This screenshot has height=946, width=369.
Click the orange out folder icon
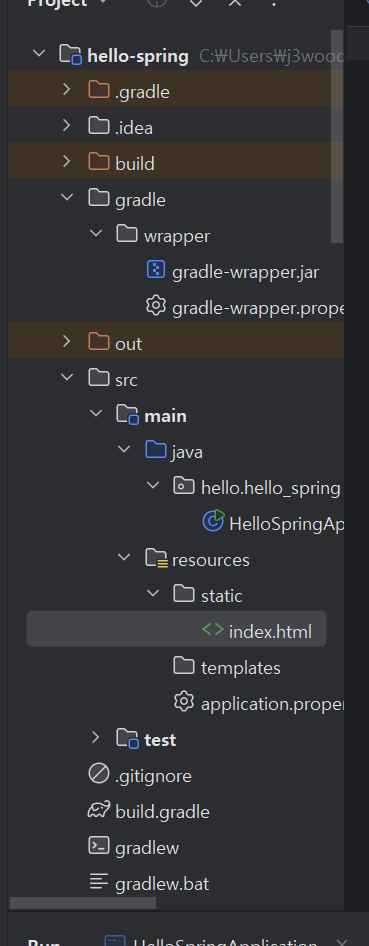[x=98, y=342]
